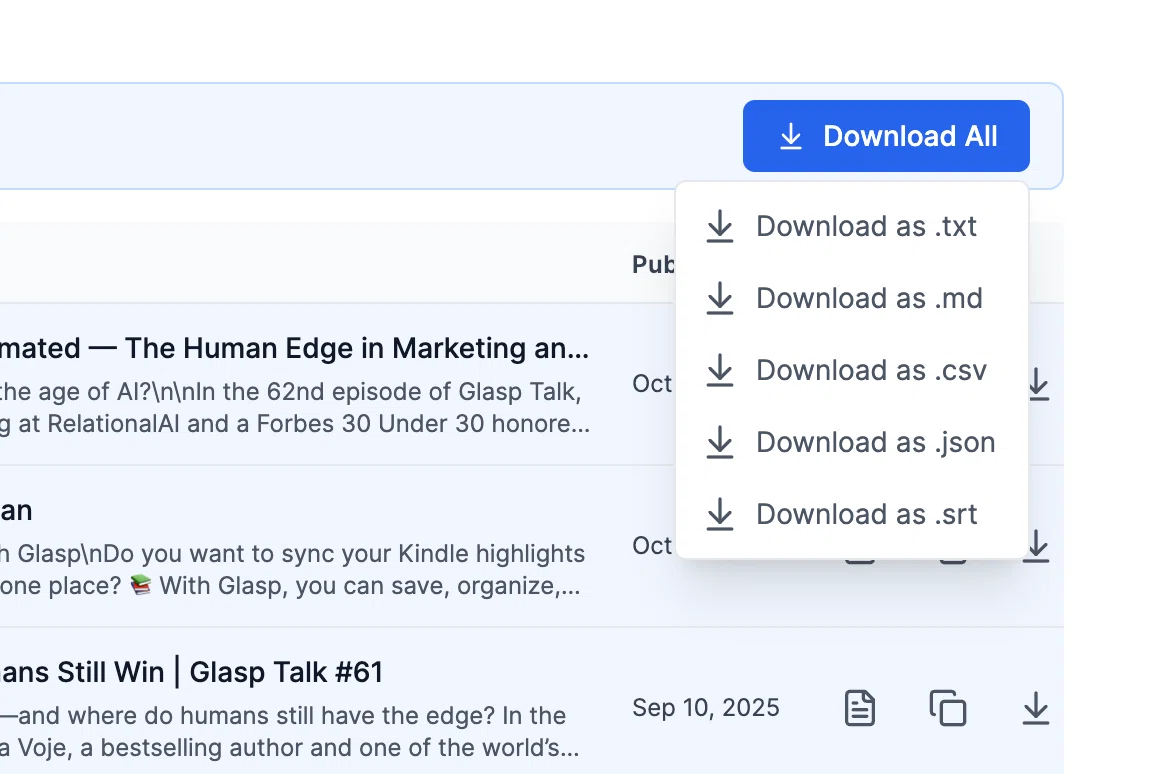This screenshot has width=1160, height=774.
Task: Download icon in Sep 10, 2025 row
Action: click(1036, 708)
